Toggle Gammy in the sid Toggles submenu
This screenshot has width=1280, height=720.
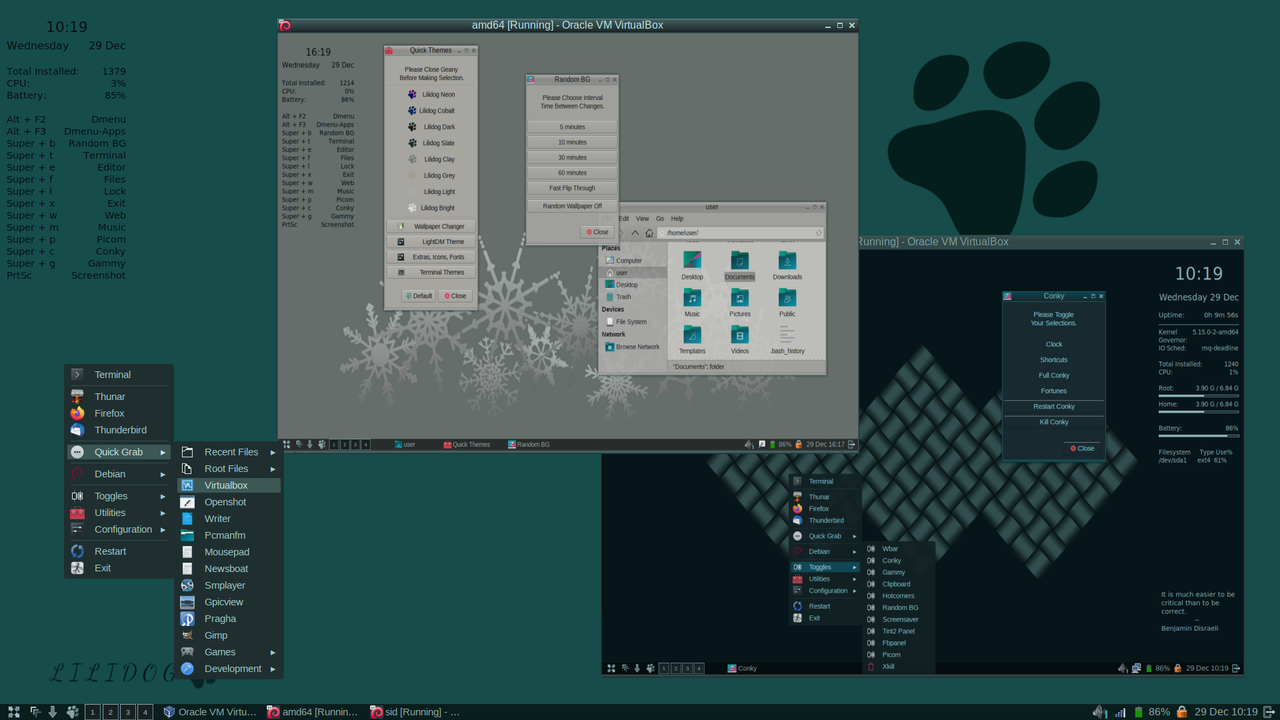tap(899, 572)
